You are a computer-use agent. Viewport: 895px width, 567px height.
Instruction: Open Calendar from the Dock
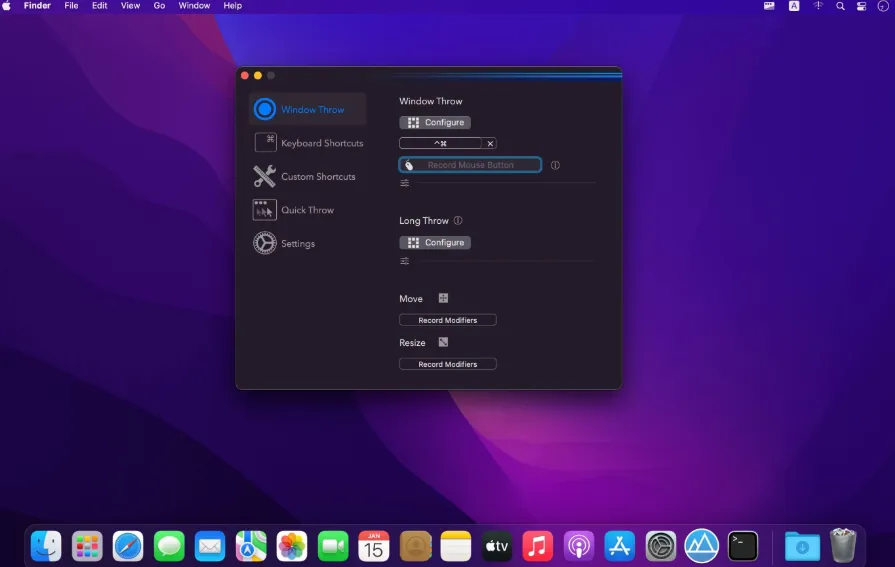pyautogui.click(x=374, y=546)
